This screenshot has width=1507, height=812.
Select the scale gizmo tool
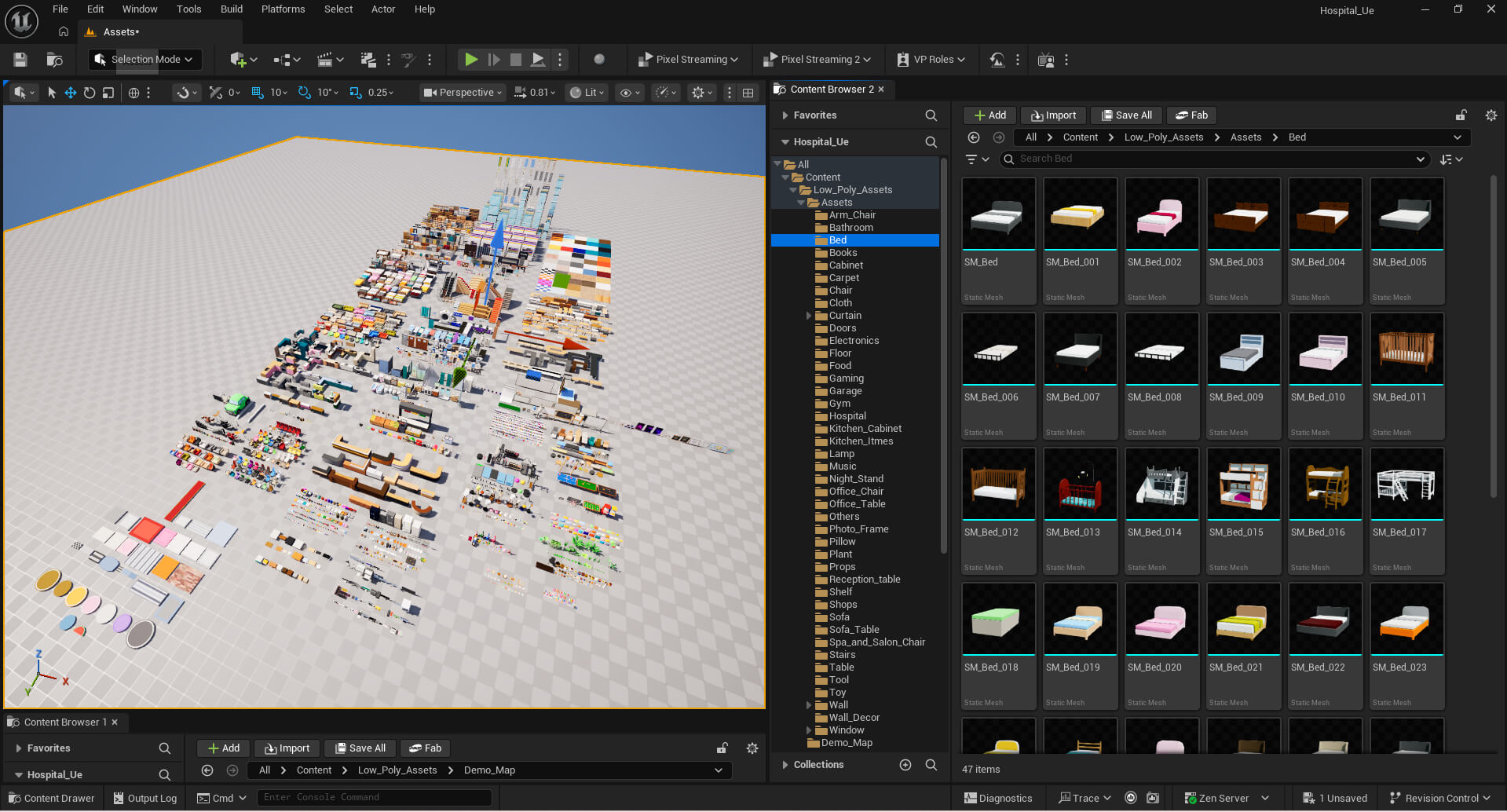[108, 93]
